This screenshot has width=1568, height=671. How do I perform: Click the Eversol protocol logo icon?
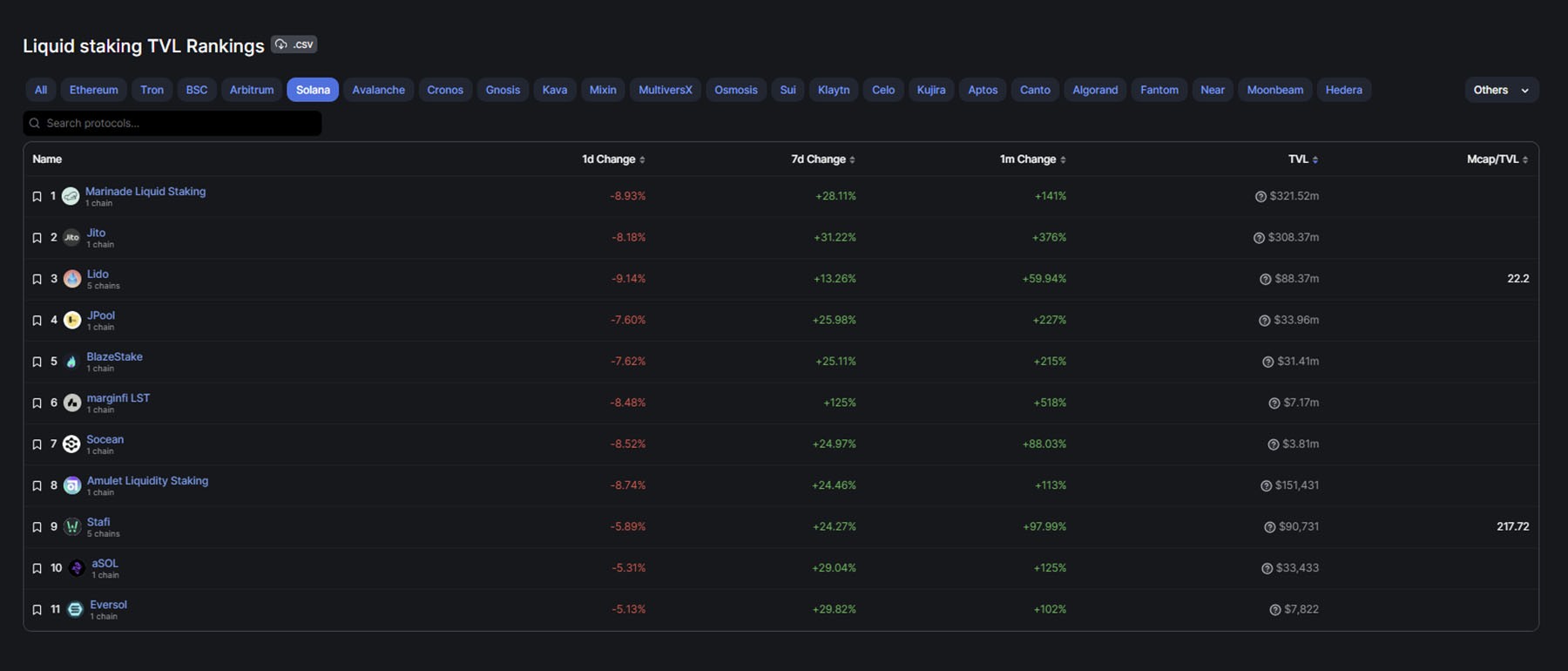(75, 610)
